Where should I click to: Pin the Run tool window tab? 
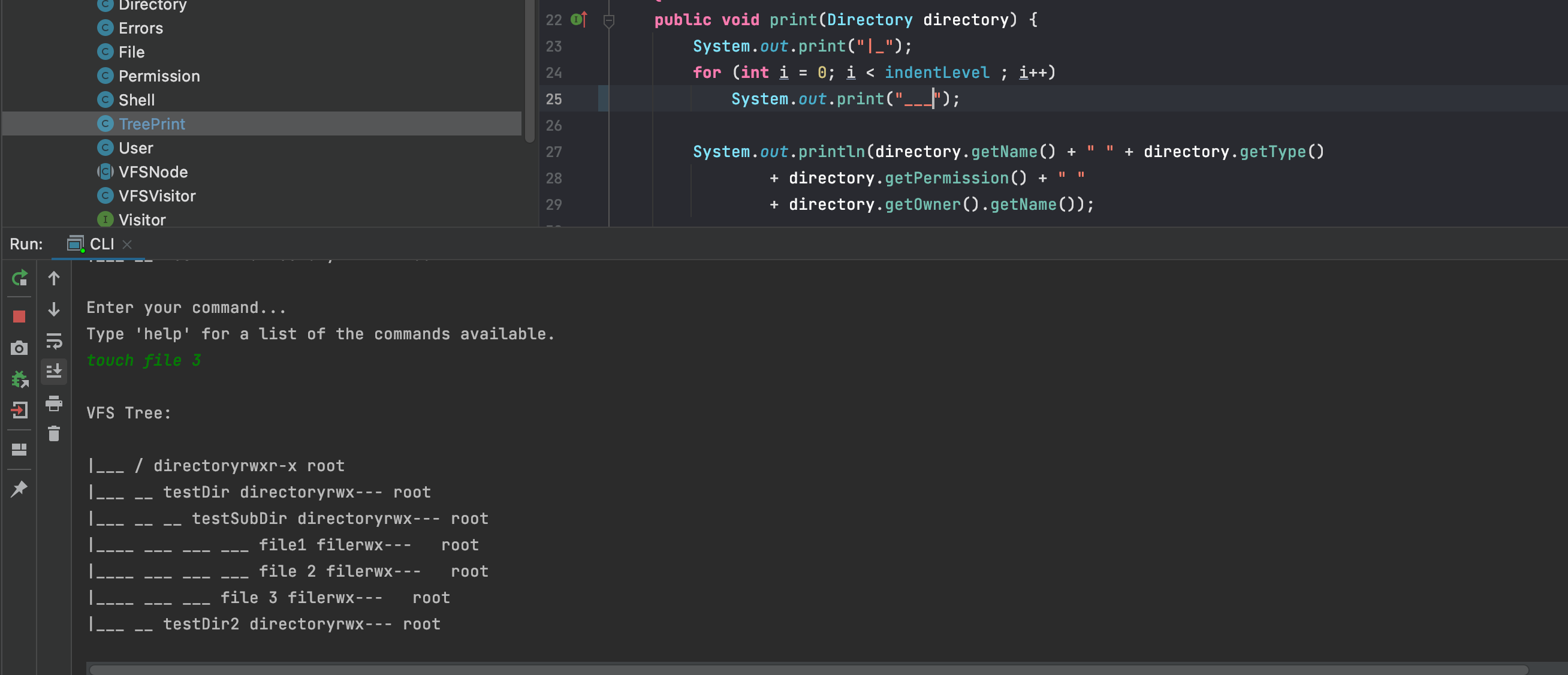coord(19,488)
